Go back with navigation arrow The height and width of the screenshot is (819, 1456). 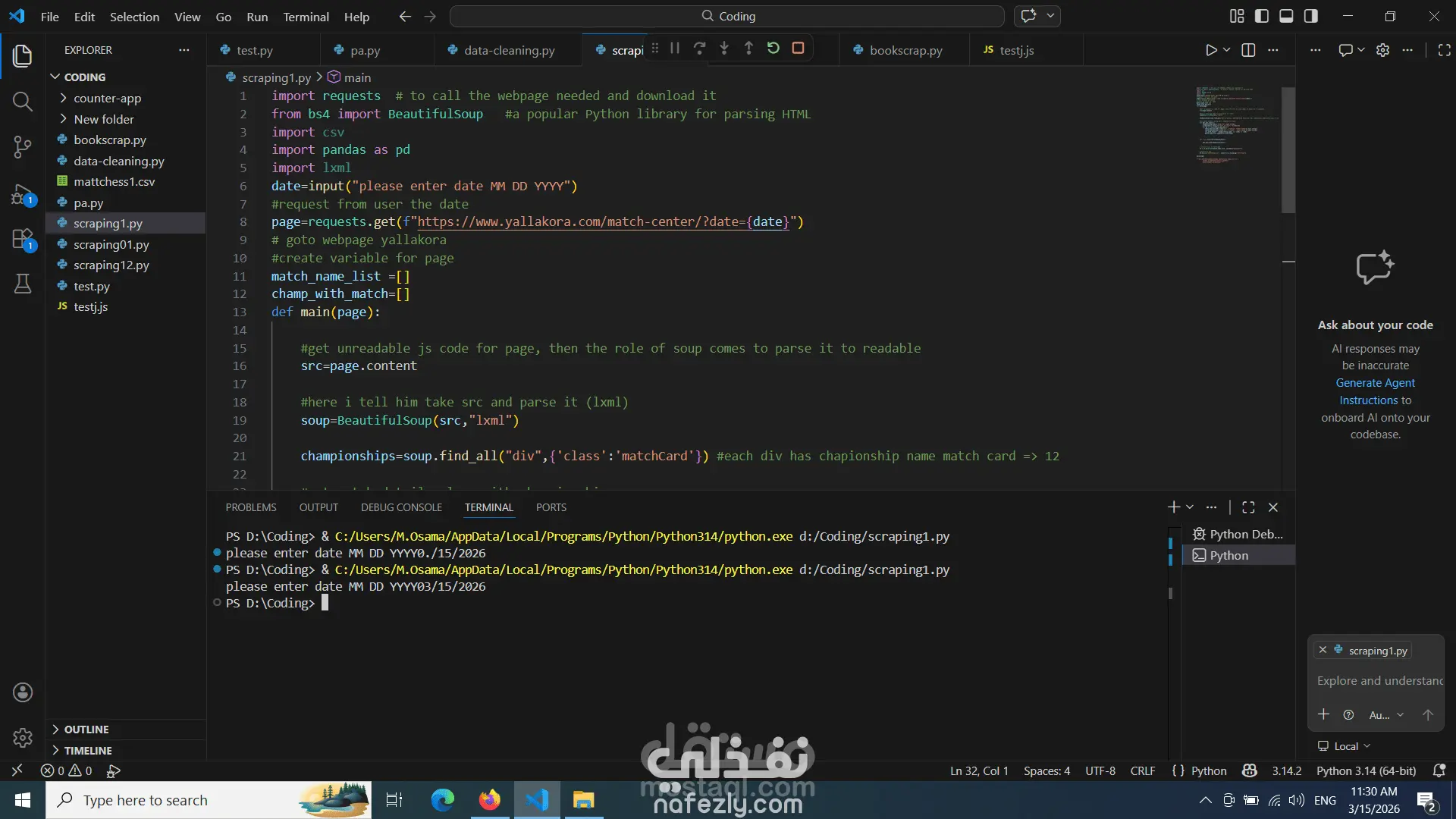405,16
